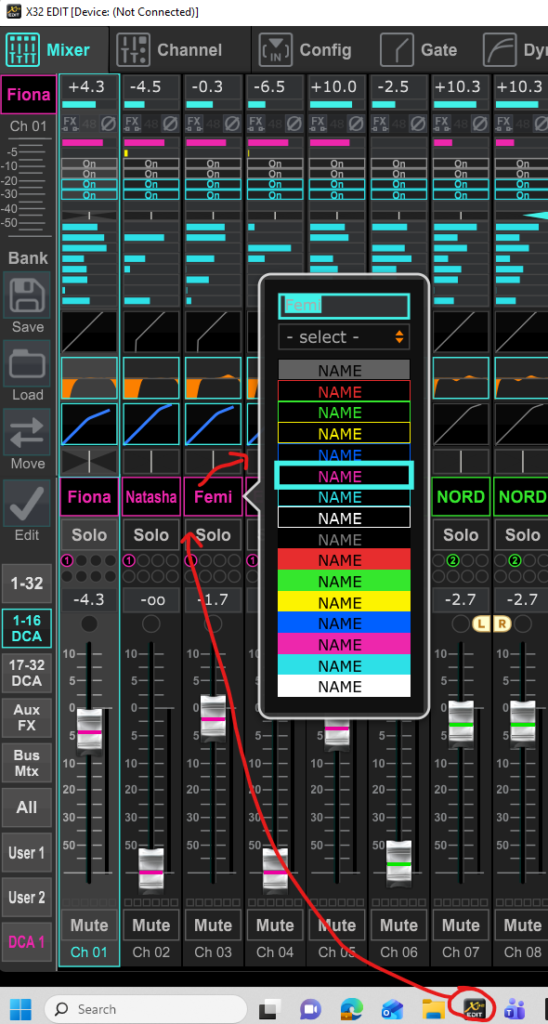Image resolution: width=548 pixels, height=1024 pixels.
Task: Open the Ch 07 EQ curve thumbnail
Action: point(461,377)
